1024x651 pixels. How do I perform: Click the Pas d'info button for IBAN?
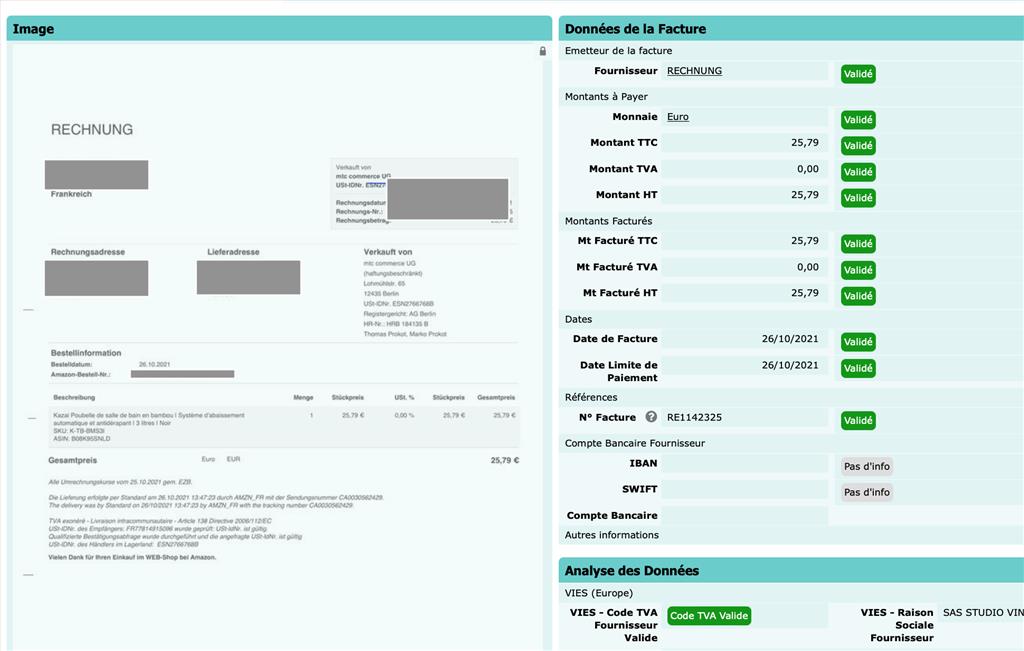866,466
